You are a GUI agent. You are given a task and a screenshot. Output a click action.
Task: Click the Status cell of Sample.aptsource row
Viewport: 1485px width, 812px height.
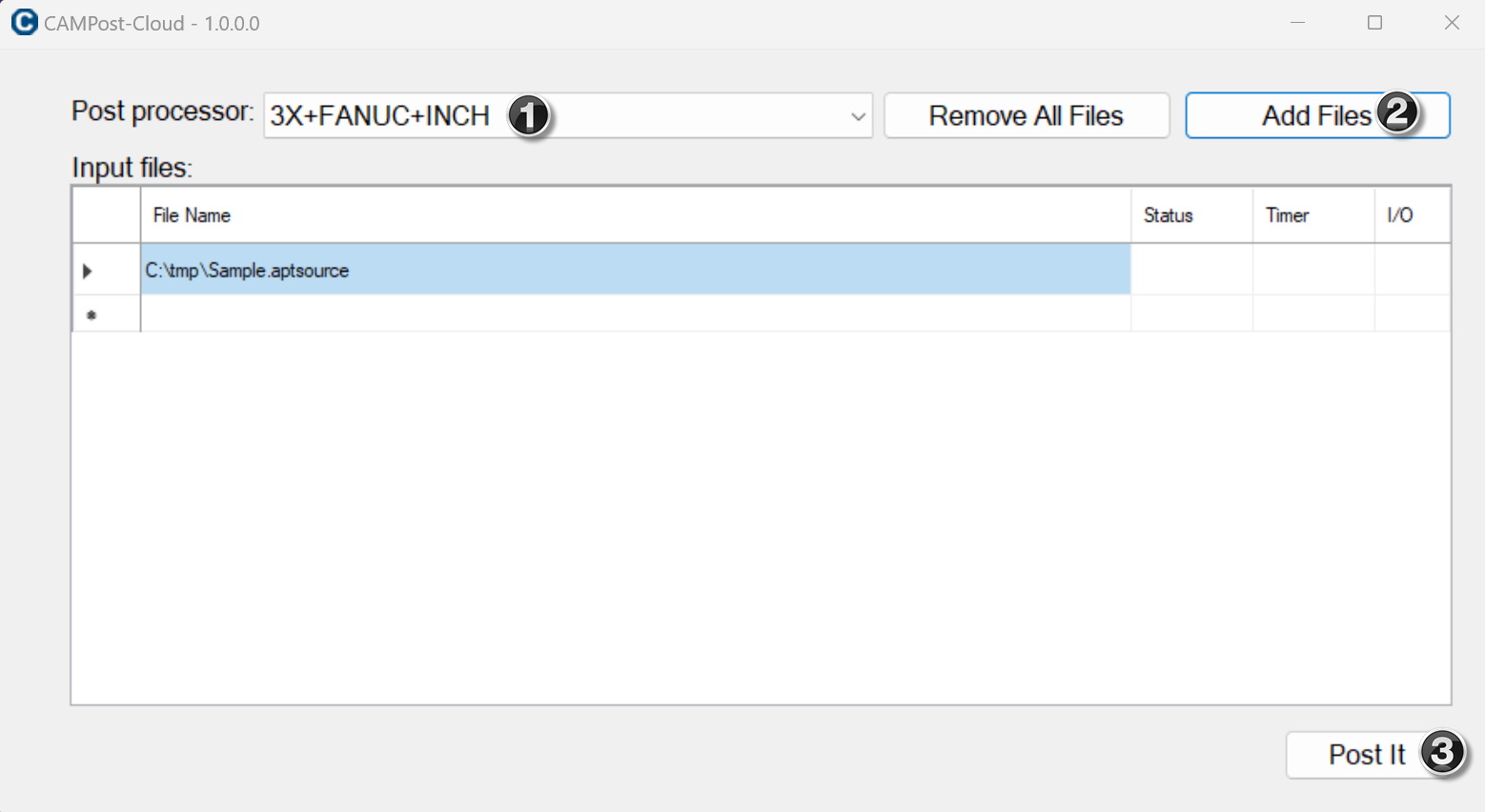pyautogui.click(x=1191, y=270)
